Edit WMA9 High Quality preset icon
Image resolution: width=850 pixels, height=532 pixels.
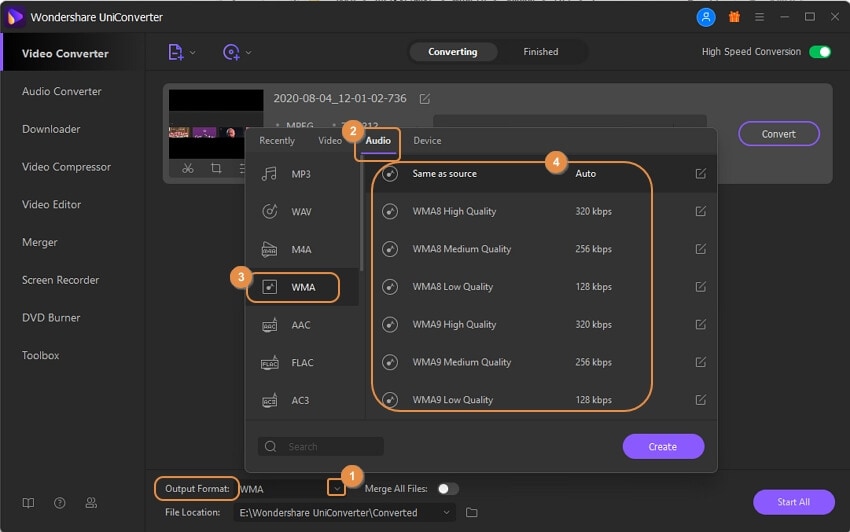(700, 324)
